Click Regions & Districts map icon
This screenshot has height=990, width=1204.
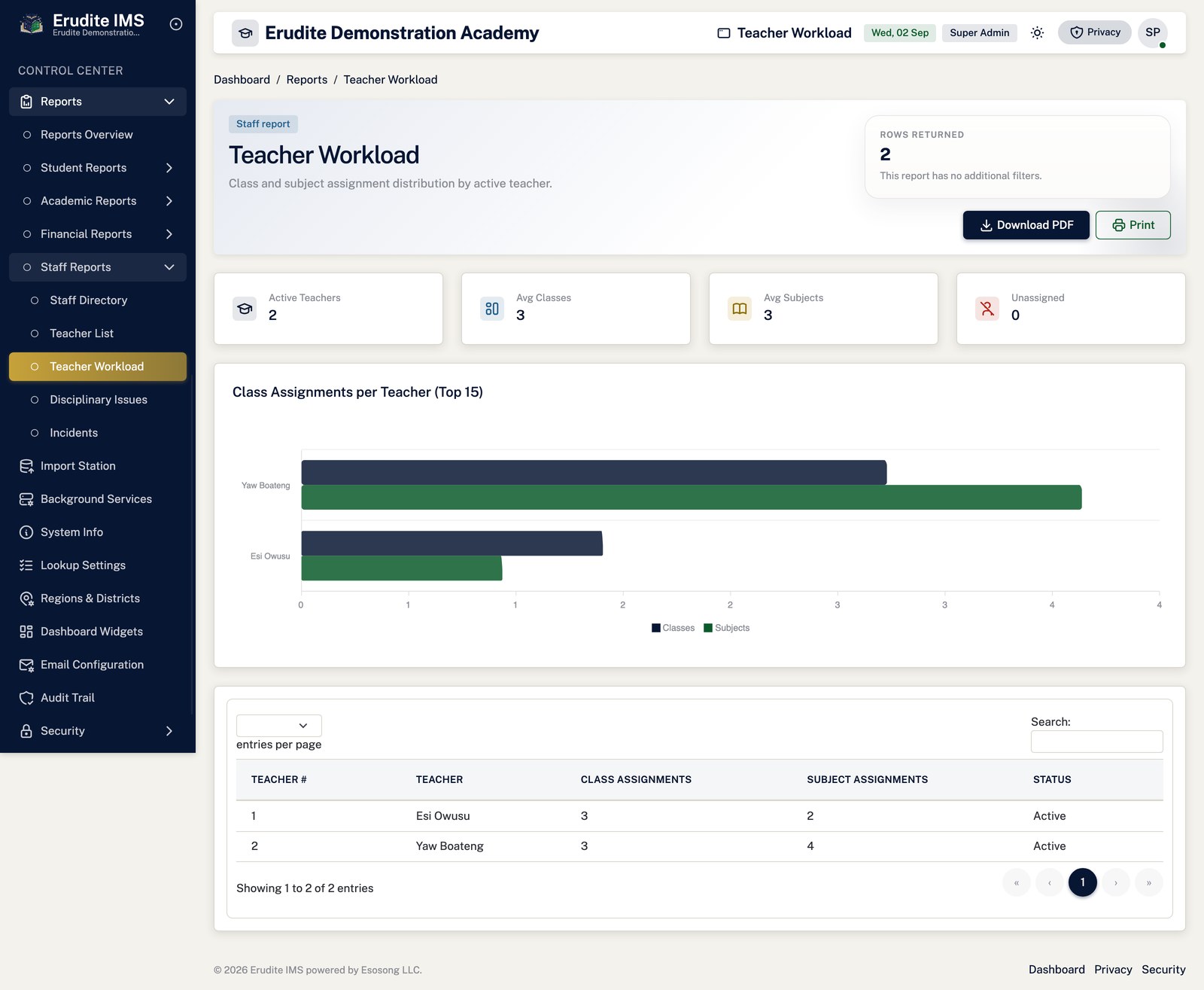pos(26,599)
